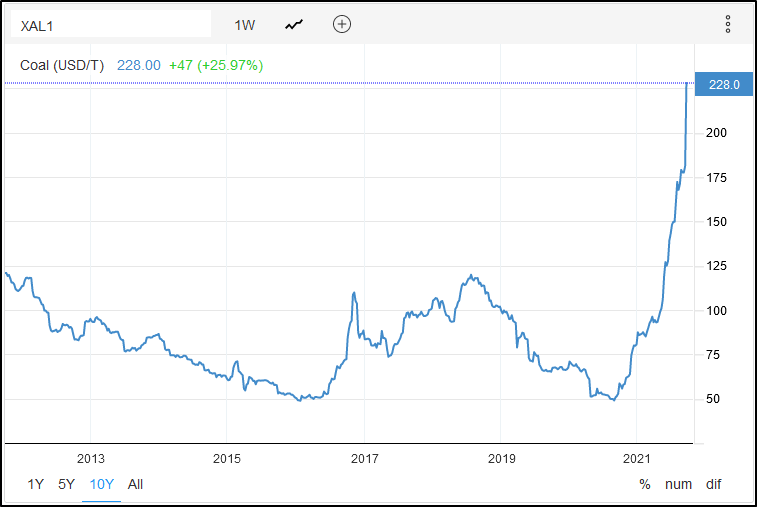Image resolution: width=757 pixels, height=507 pixels.
Task: Open the three-dot options menu
Action: [728, 24]
